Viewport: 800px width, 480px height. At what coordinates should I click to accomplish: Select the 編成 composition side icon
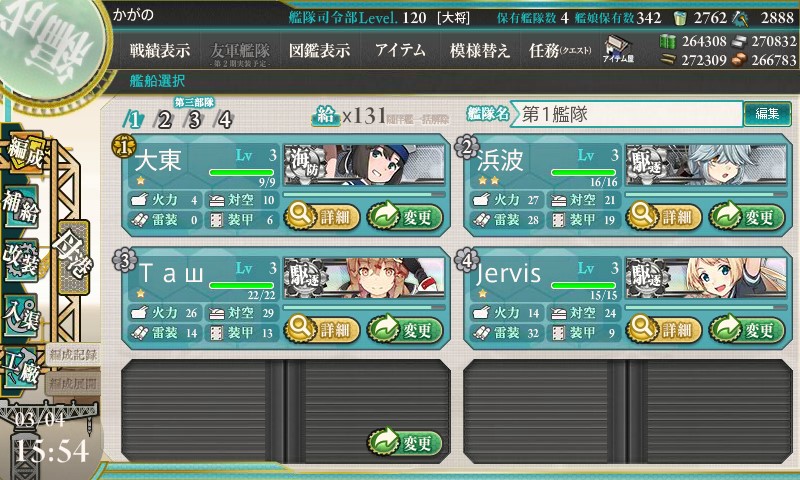pos(24,152)
